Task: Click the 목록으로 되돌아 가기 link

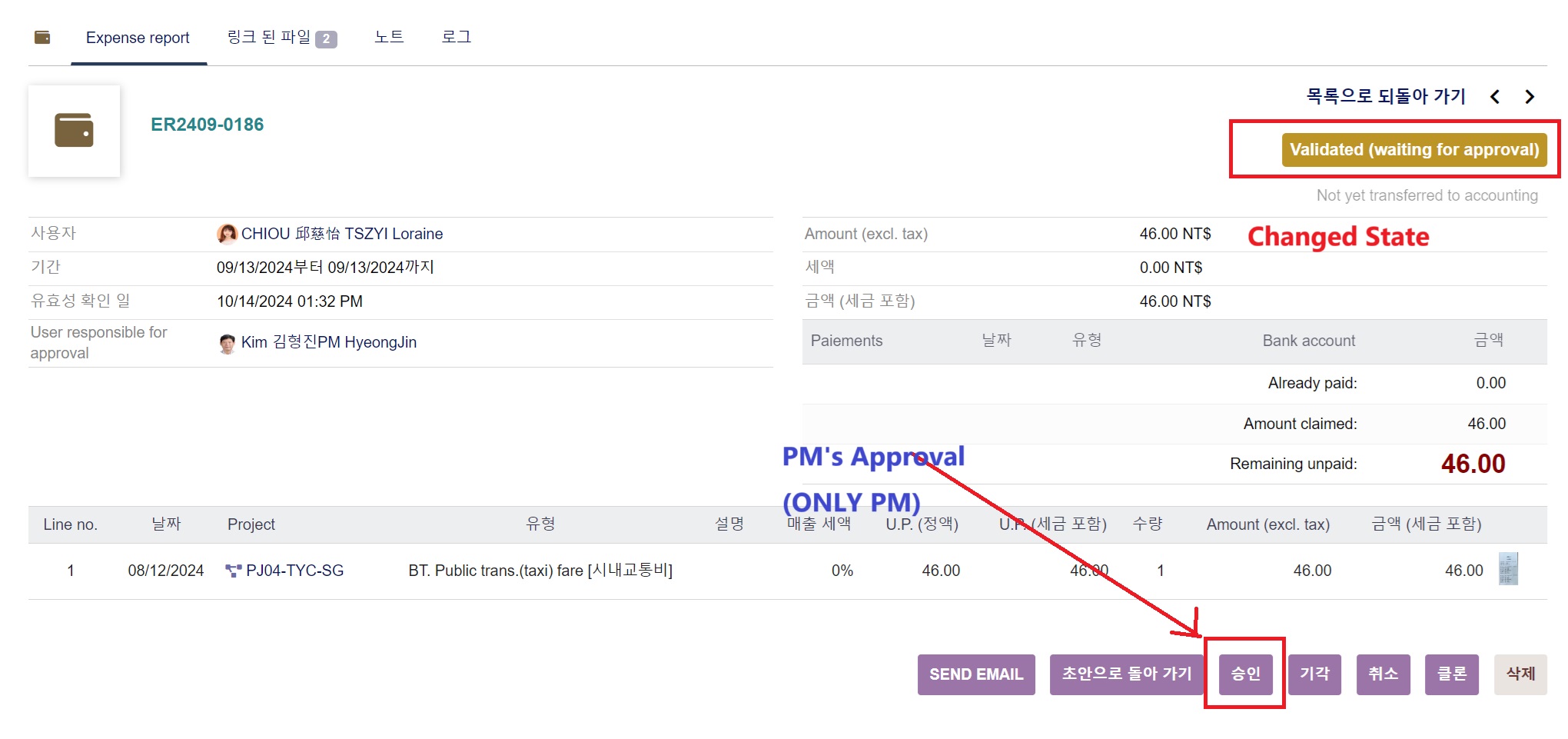Action: (x=1386, y=97)
